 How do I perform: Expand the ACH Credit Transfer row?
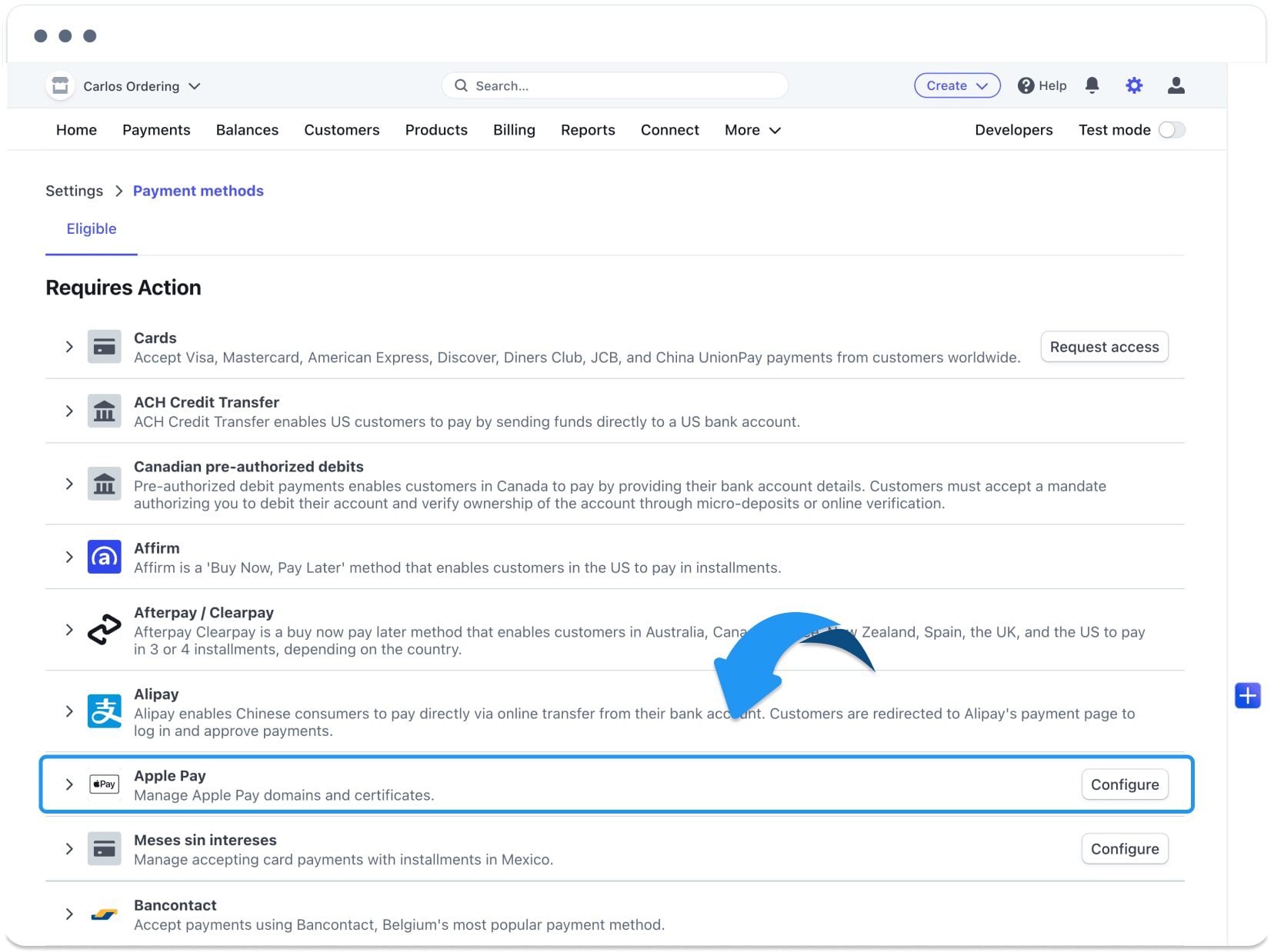point(69,411)
